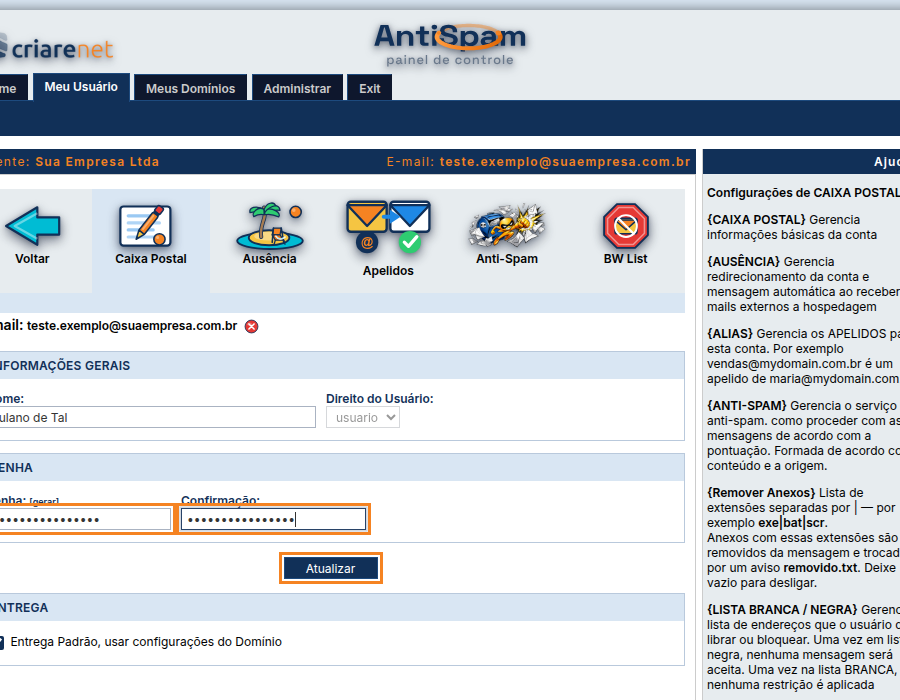The height and width of the screenshot is (700, 900).
Task: Expand the Direito do Usuário dropdown
Action: coord(363,418)
